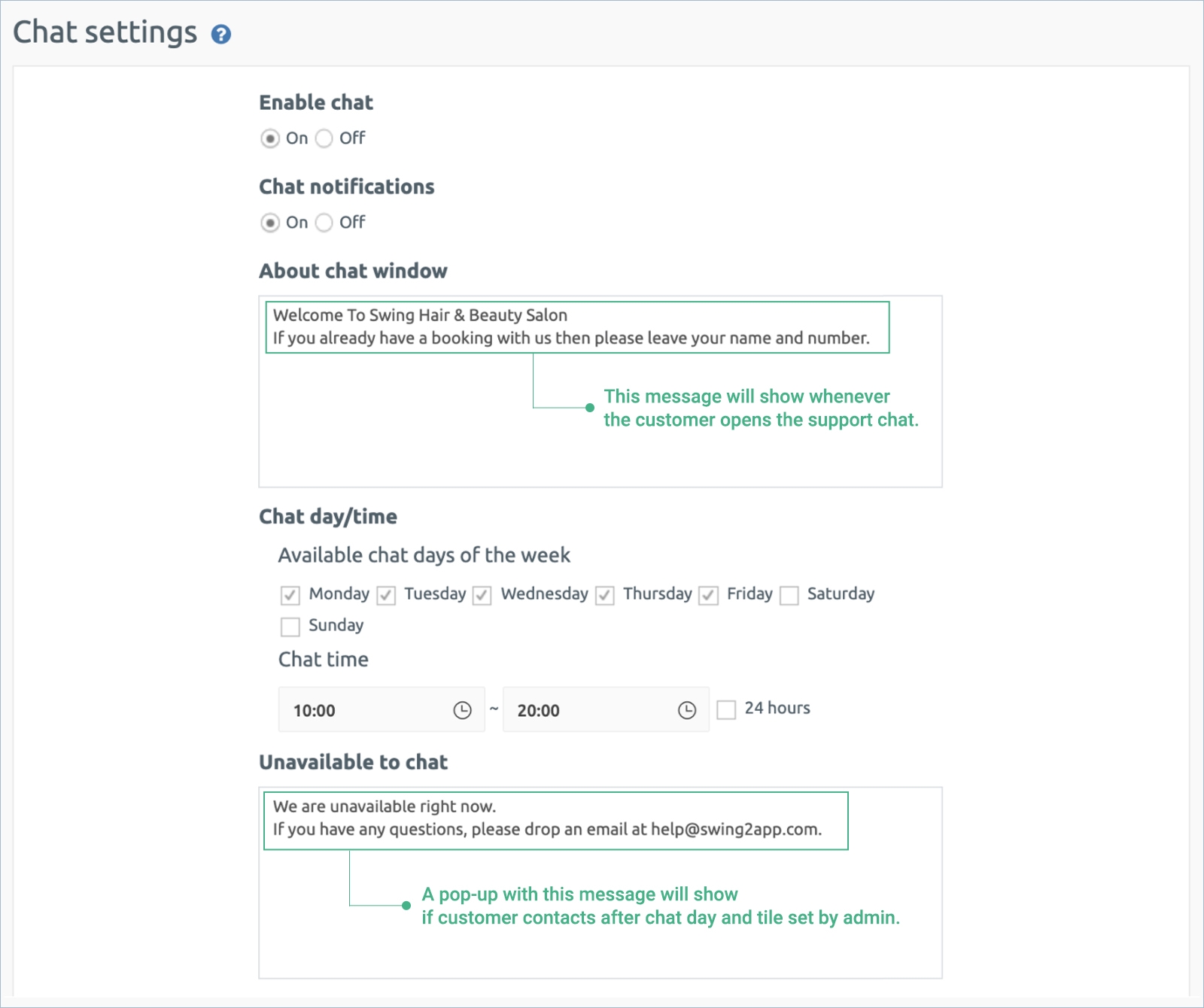Screen dimensions: 1204x1008
Task: Toggle the Thursday checkbox
Action: coord(605,595)
